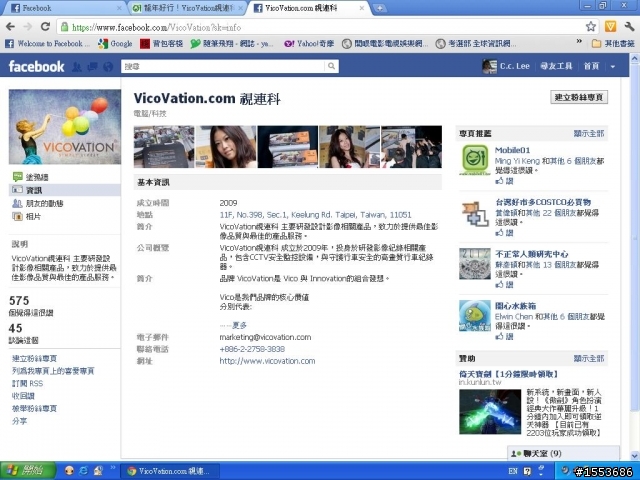Open 倚天寶劍 game ad image
Viewport: 640px width, 480px height.
pos(490,411)
